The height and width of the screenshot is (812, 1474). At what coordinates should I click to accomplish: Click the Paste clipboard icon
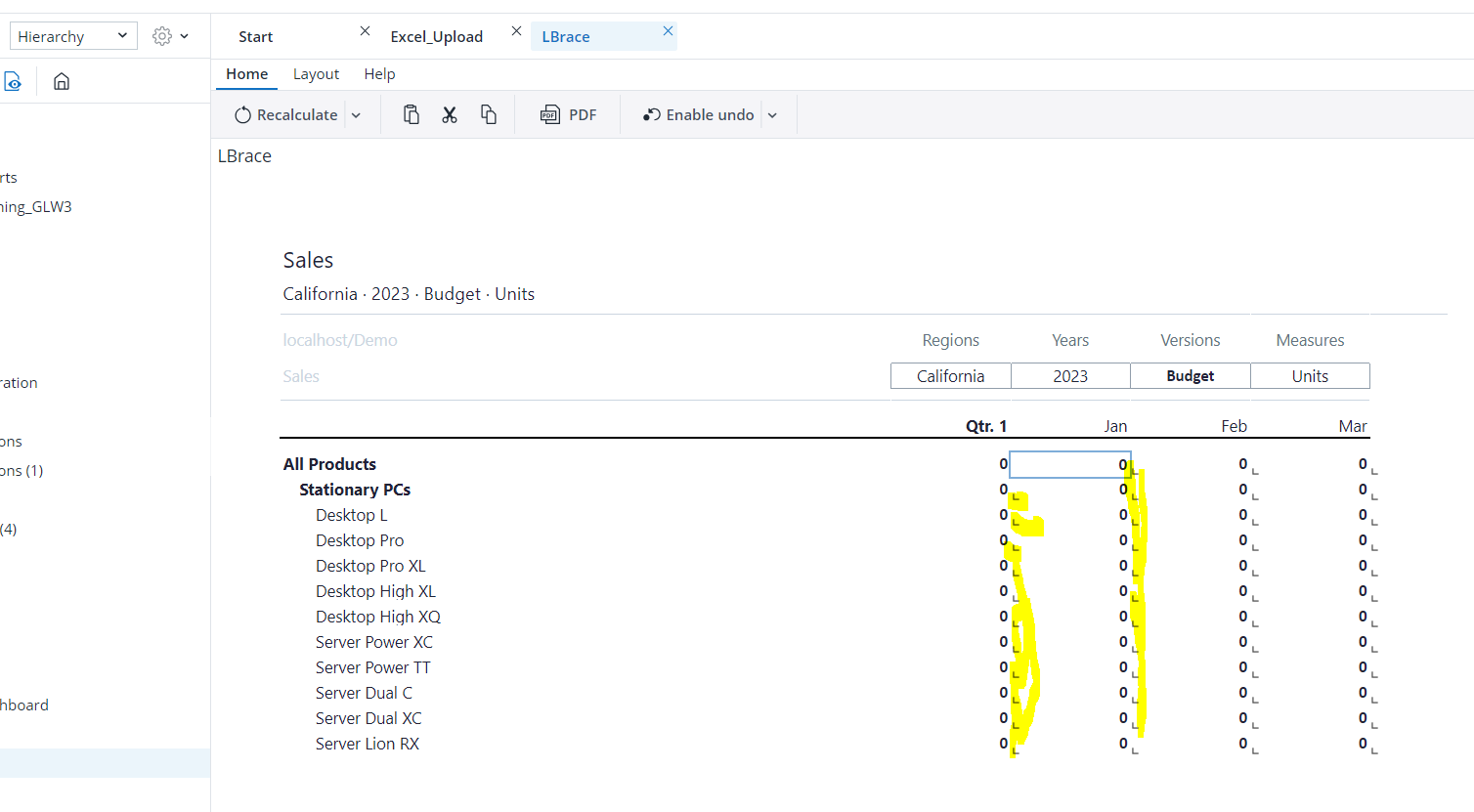[x=412, y=115]
